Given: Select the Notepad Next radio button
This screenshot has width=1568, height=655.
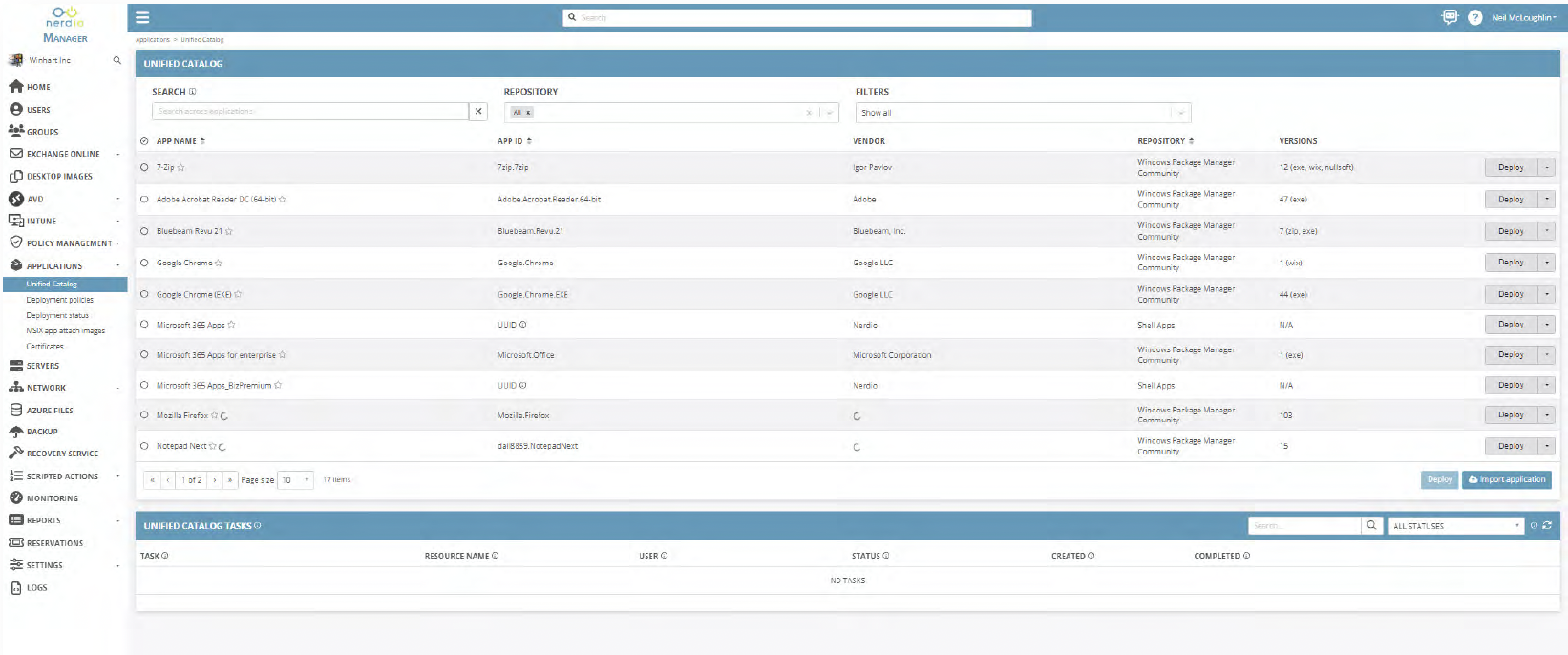Looking at the screenshot, I should pyautogui.click(x=144, y=446).
